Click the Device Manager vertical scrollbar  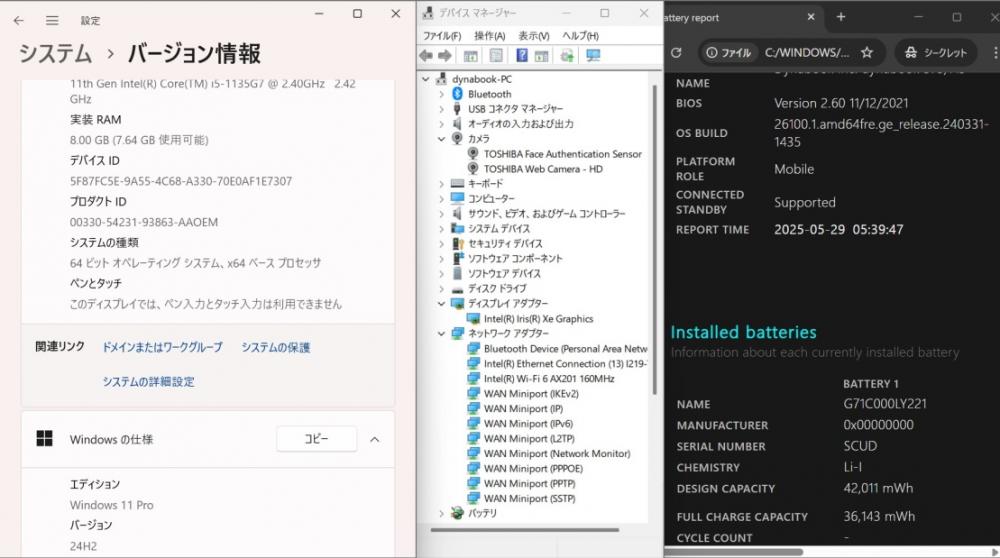click(x=654, y=239)
